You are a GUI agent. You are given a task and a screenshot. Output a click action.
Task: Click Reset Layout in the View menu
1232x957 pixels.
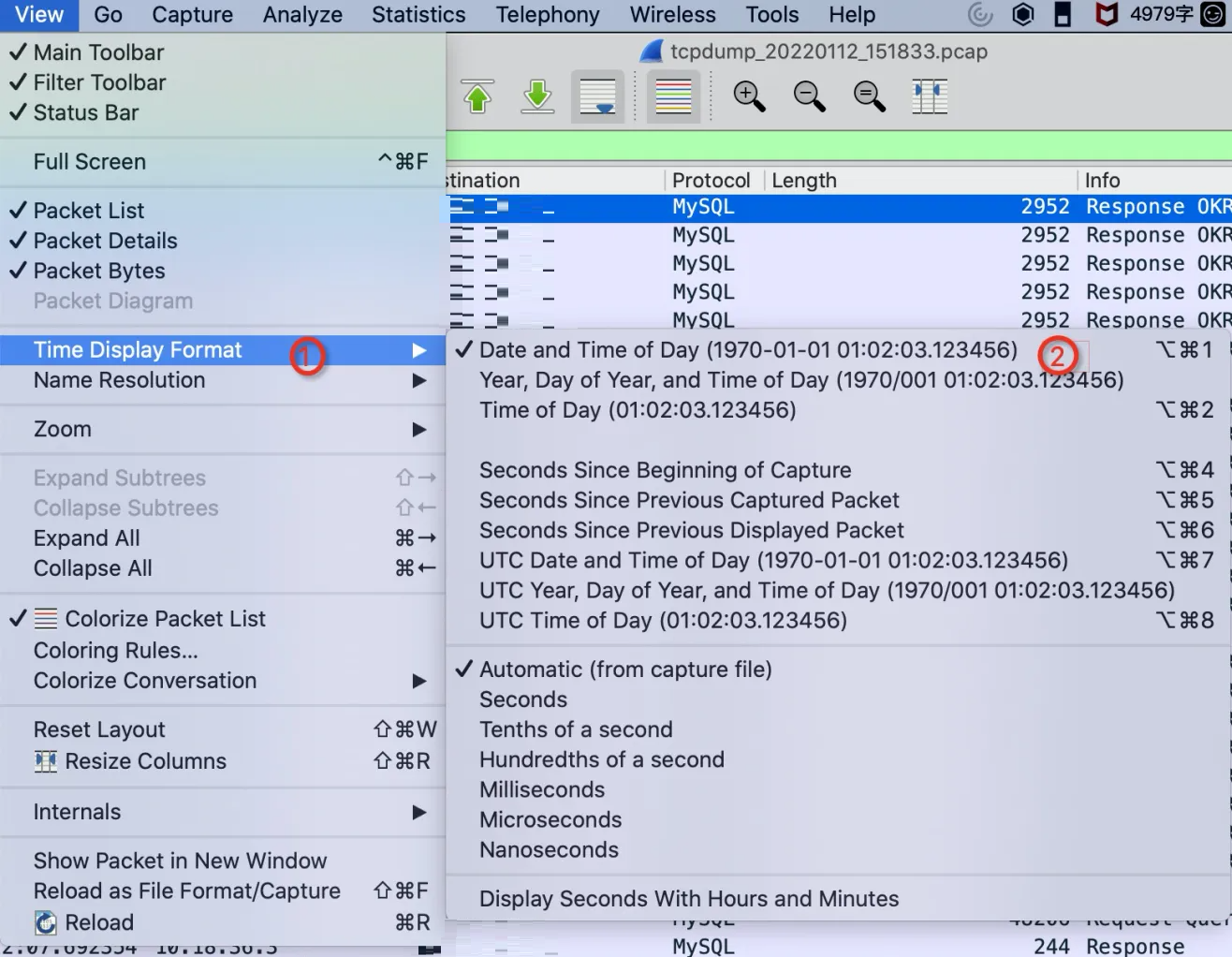(99, 729)
